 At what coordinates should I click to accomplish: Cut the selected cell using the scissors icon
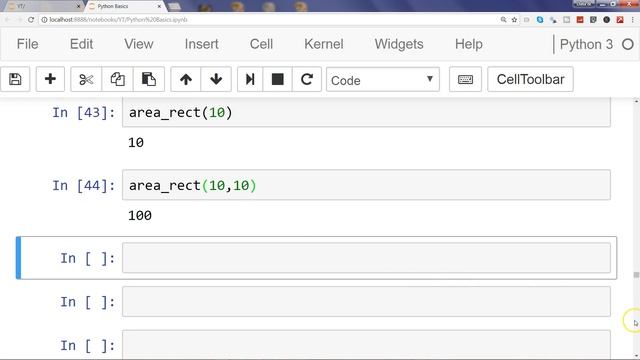[x=86, y=79]
